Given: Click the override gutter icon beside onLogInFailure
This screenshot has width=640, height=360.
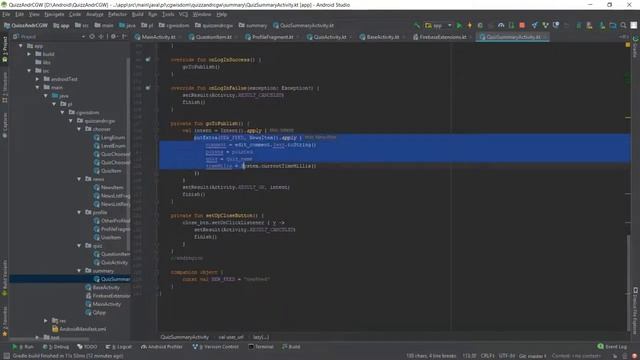Looking at the screenshot, I should (148, 88).
